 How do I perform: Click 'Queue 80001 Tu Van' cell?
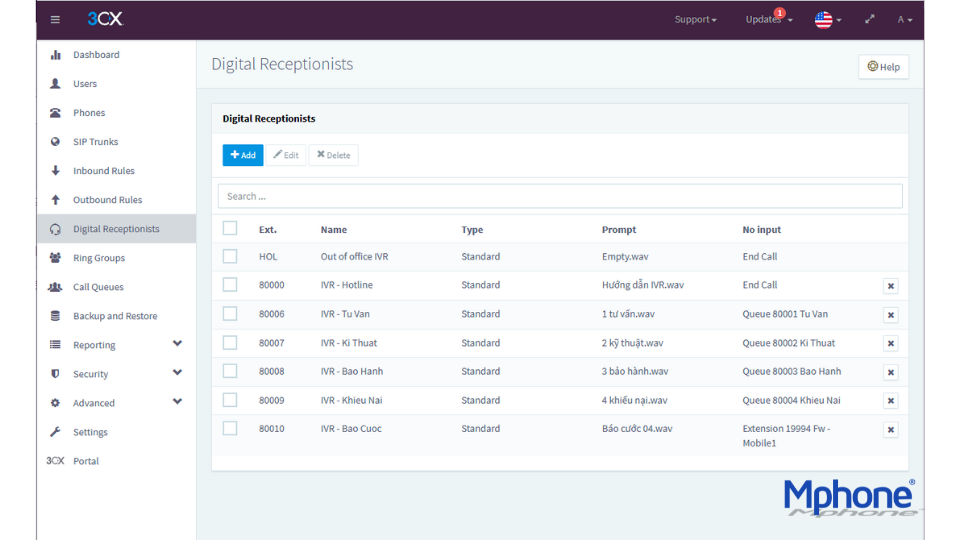785,313
